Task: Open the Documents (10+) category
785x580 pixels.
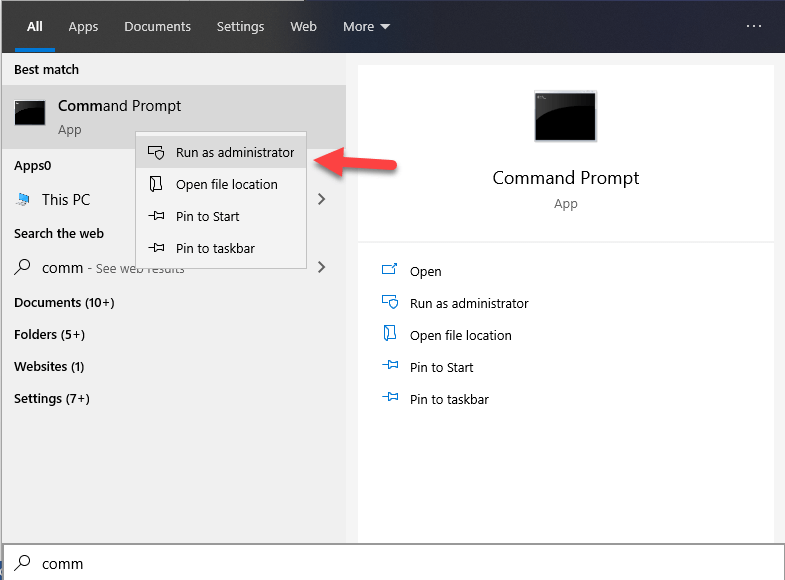Action: point(64,303)
